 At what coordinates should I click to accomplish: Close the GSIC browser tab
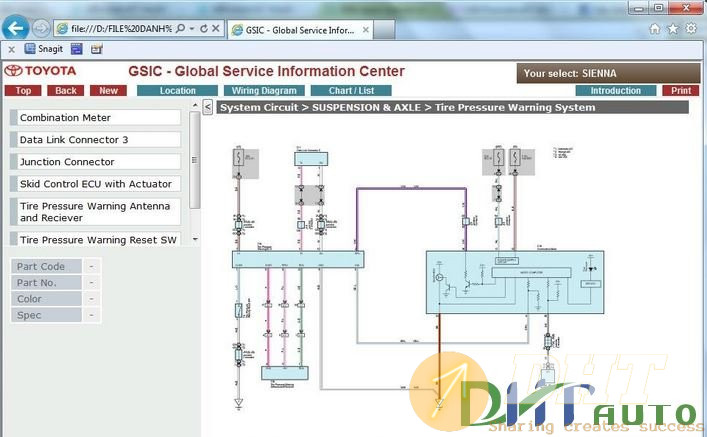click(x=366, y=30)
